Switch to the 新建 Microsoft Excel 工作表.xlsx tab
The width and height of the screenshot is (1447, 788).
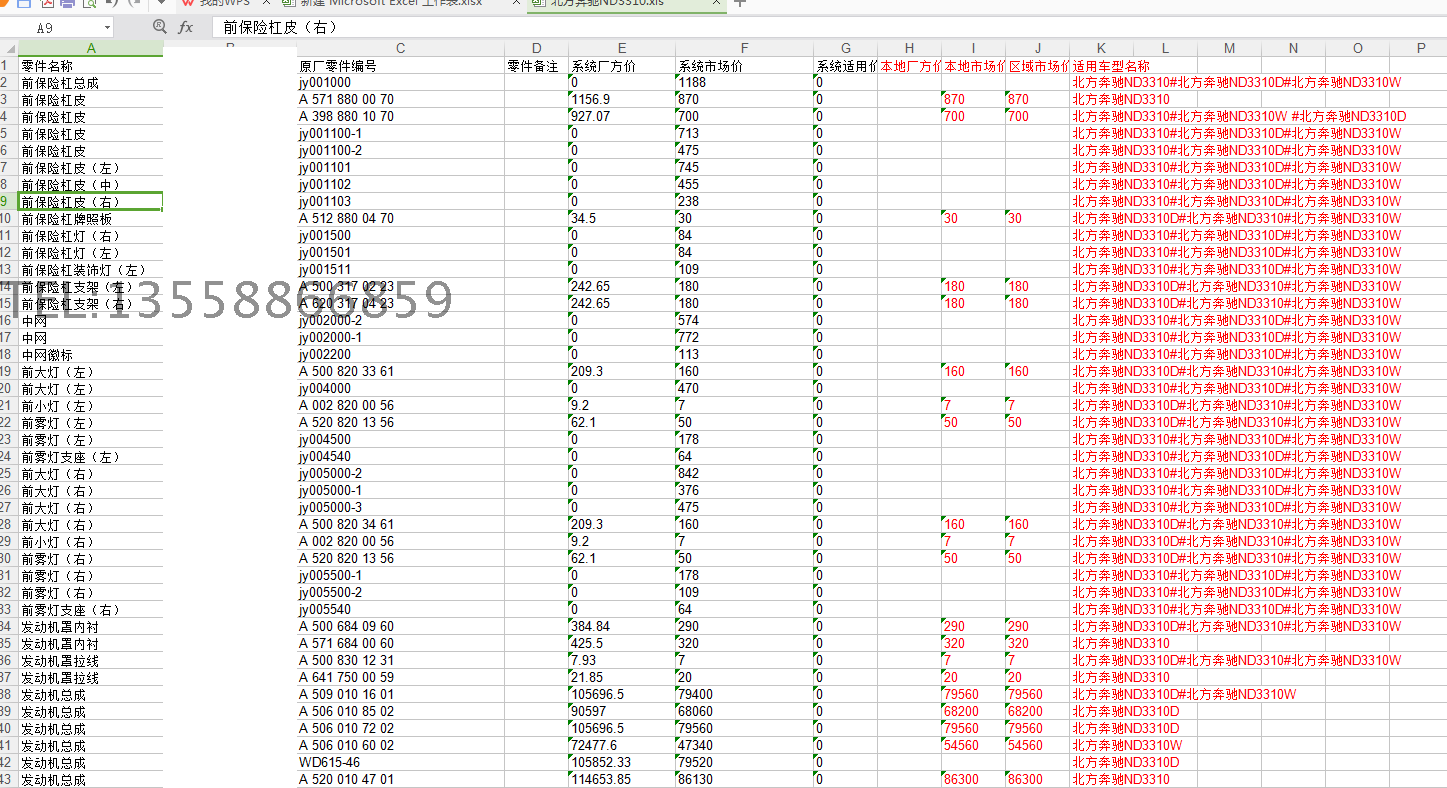(391, 3)
